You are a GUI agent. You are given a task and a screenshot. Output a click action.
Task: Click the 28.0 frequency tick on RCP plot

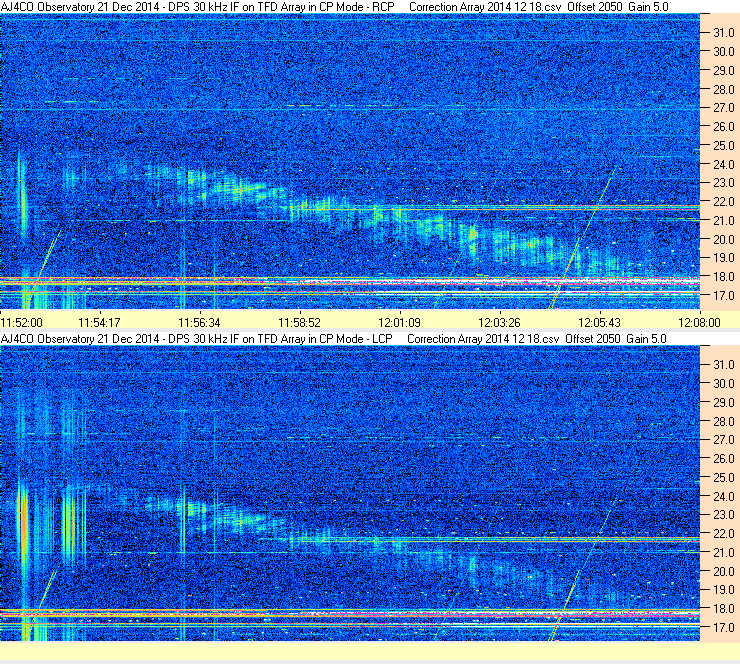pos(723,90)
